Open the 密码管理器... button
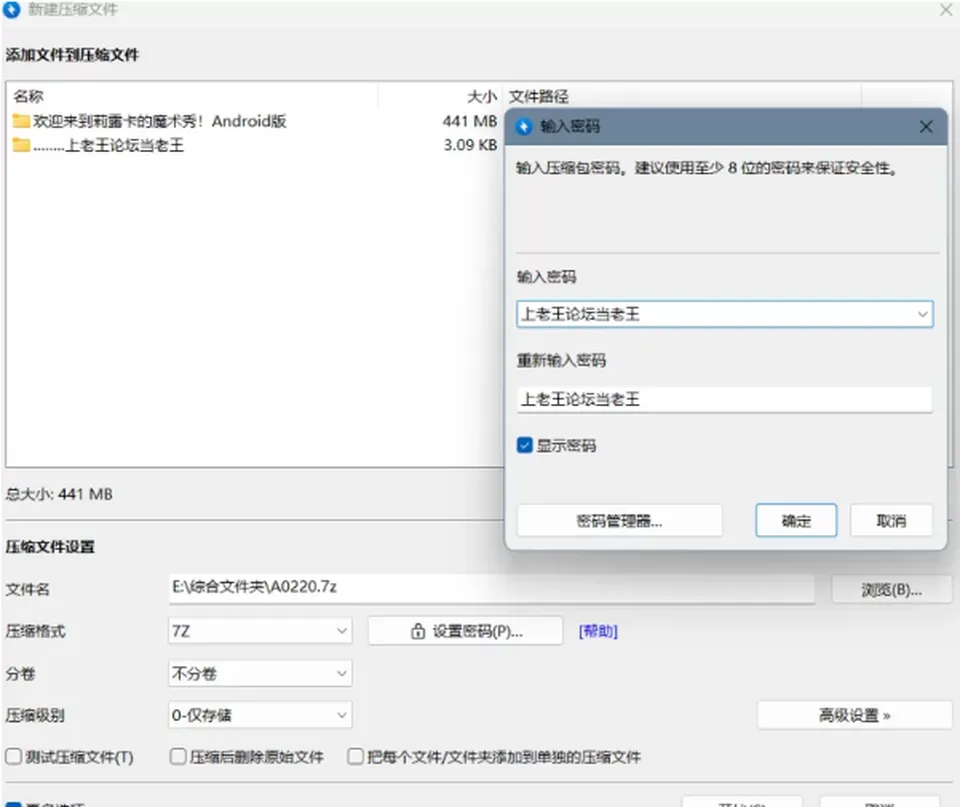This screenshot has width=960, height=807. point(620,521)
